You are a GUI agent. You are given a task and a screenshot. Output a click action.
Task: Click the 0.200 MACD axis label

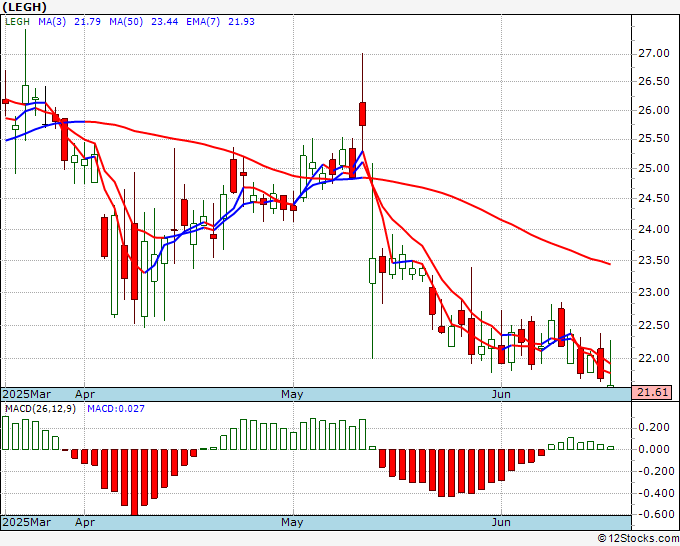click(x=654, y=428)
